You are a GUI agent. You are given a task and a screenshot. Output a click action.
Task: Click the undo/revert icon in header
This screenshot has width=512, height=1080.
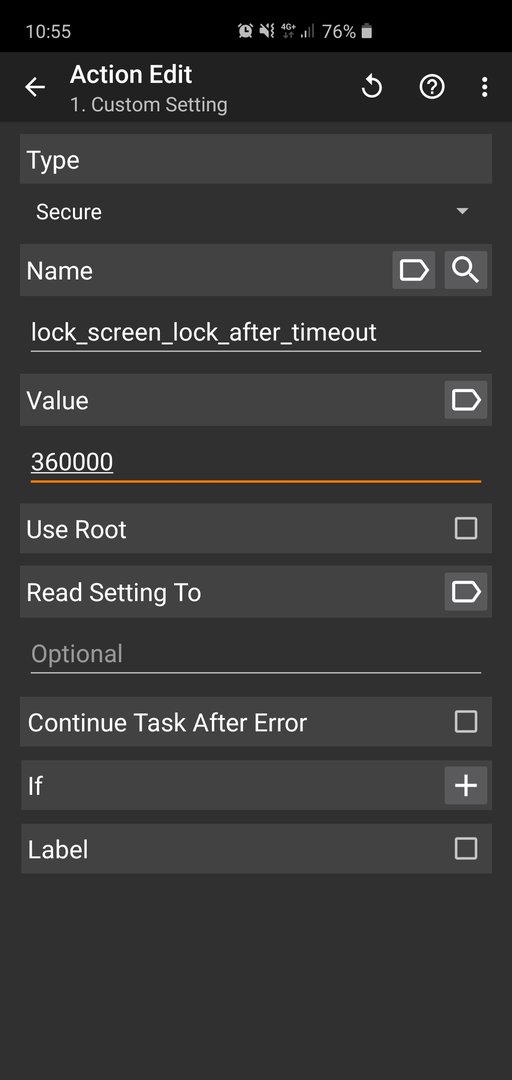pyautogui.click(x=372, y=87)
